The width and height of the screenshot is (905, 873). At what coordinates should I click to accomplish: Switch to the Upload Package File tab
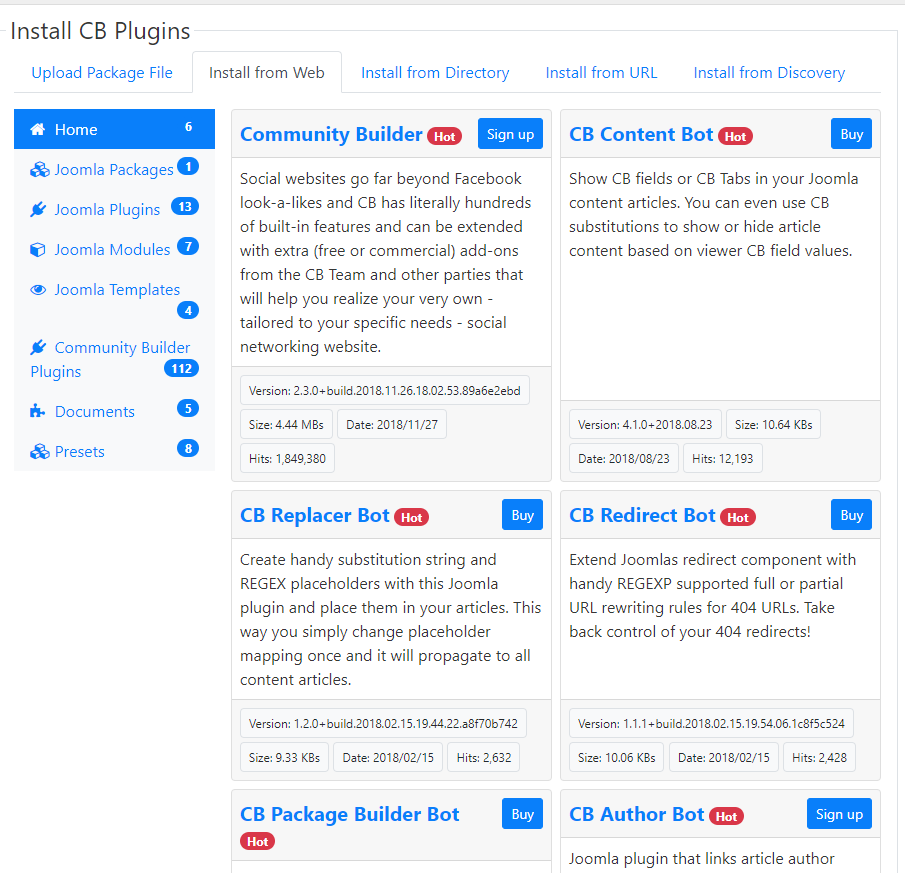102,73
